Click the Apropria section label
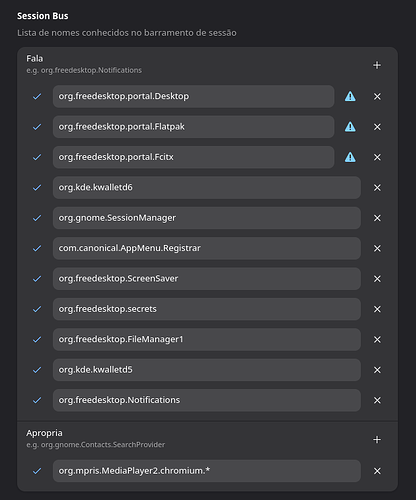 click(x=44, y=433)
